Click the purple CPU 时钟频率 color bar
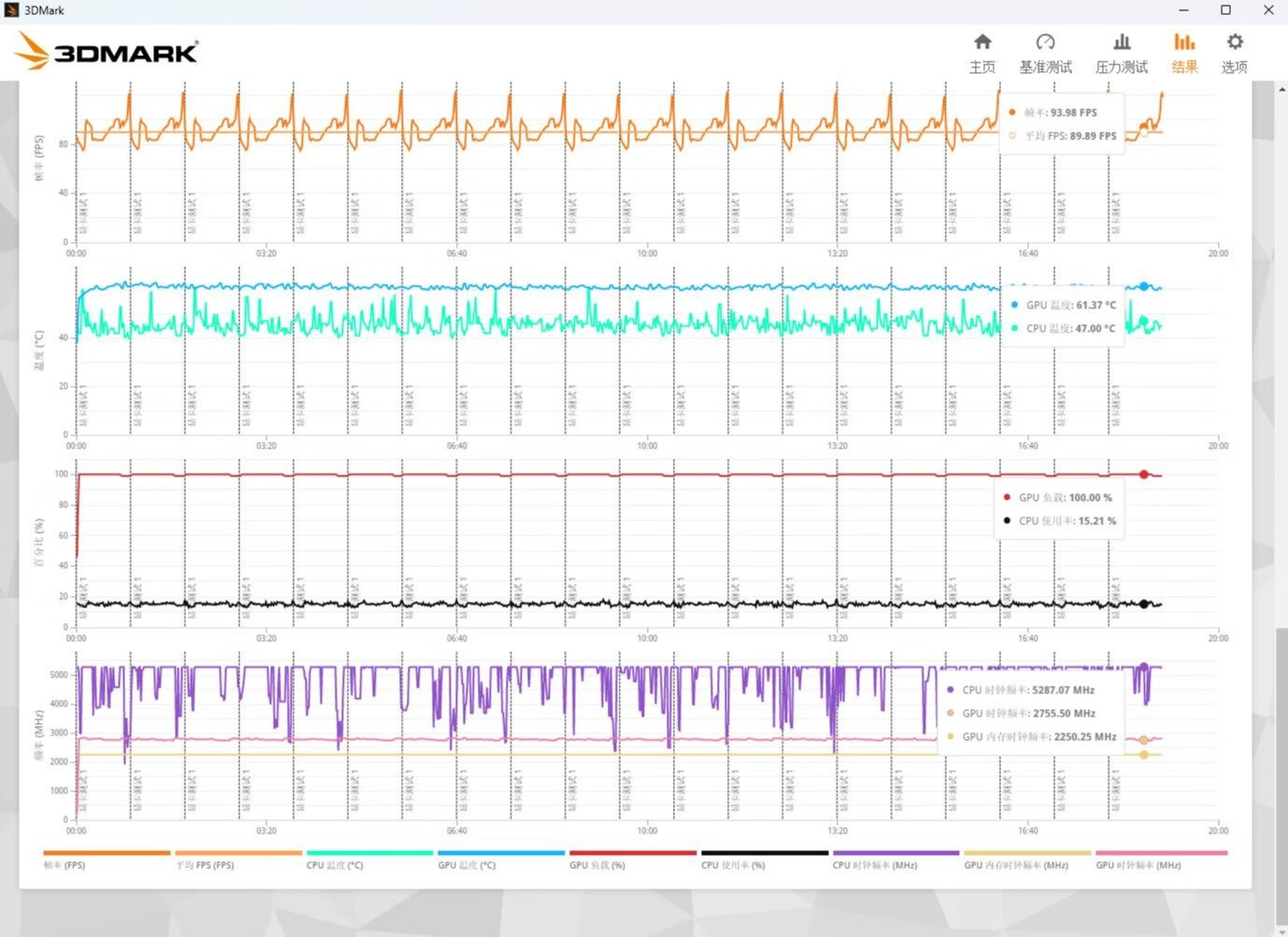The height and width of the screenshot is (937, 1288). (895, 853)
